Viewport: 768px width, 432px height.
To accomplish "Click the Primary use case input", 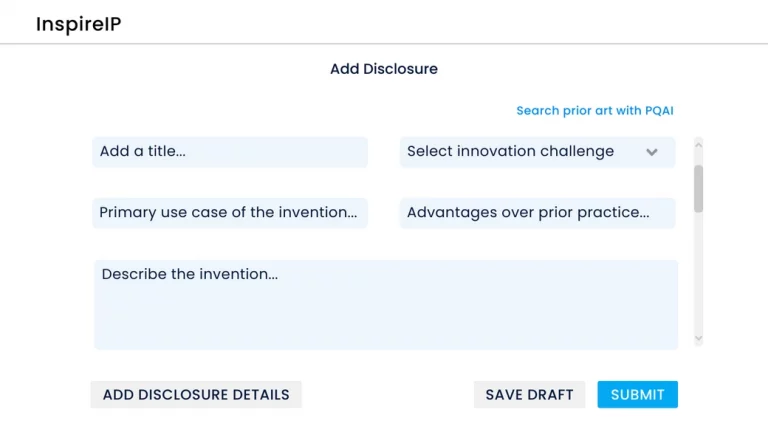I will click(230, 213).
